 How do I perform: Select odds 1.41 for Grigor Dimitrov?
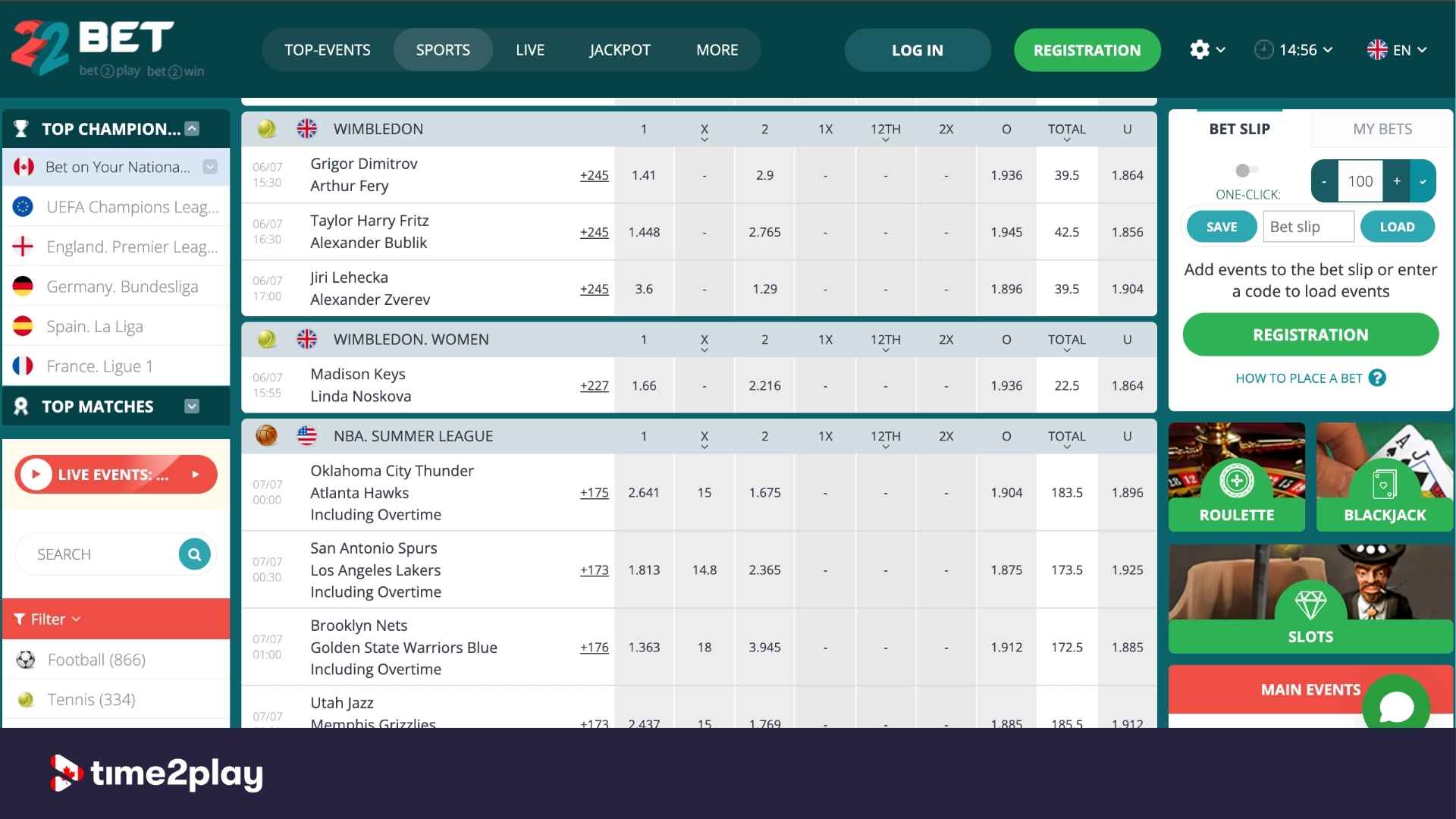pos(644,175)
